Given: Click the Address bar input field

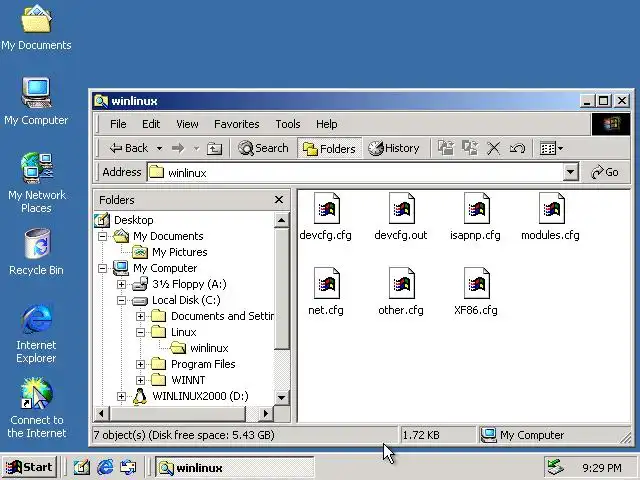Looking at the screenshot, I should [x=355, y=172].
